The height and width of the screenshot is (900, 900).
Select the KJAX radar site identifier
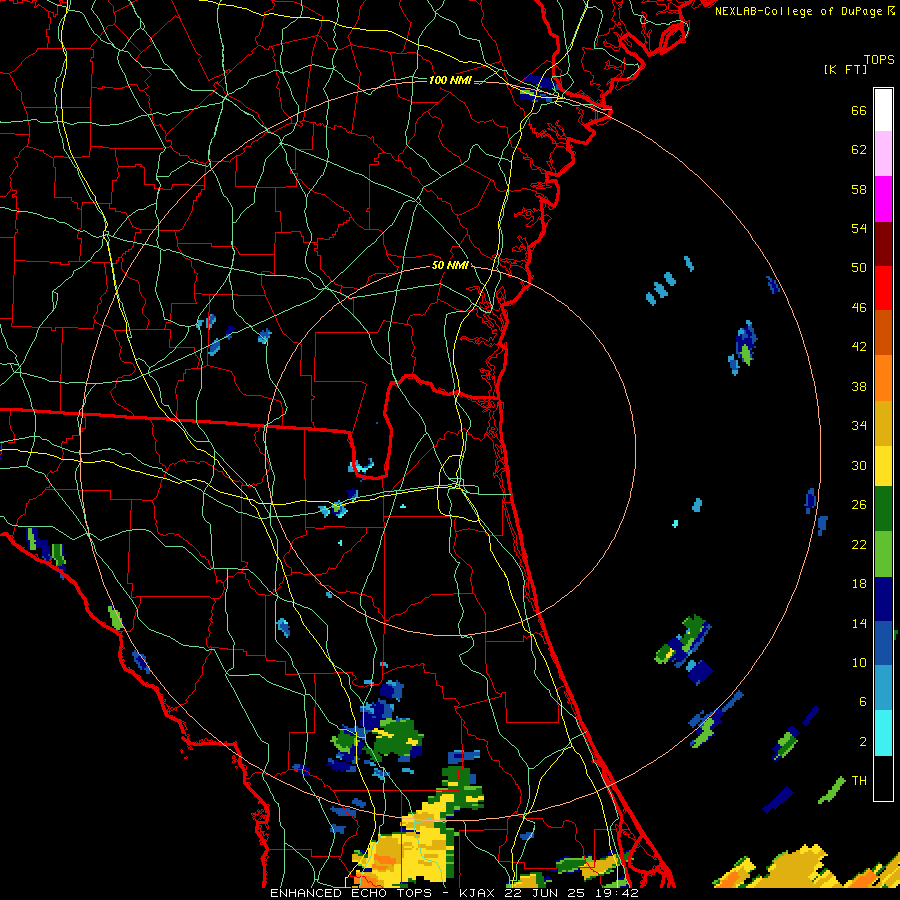476,893
